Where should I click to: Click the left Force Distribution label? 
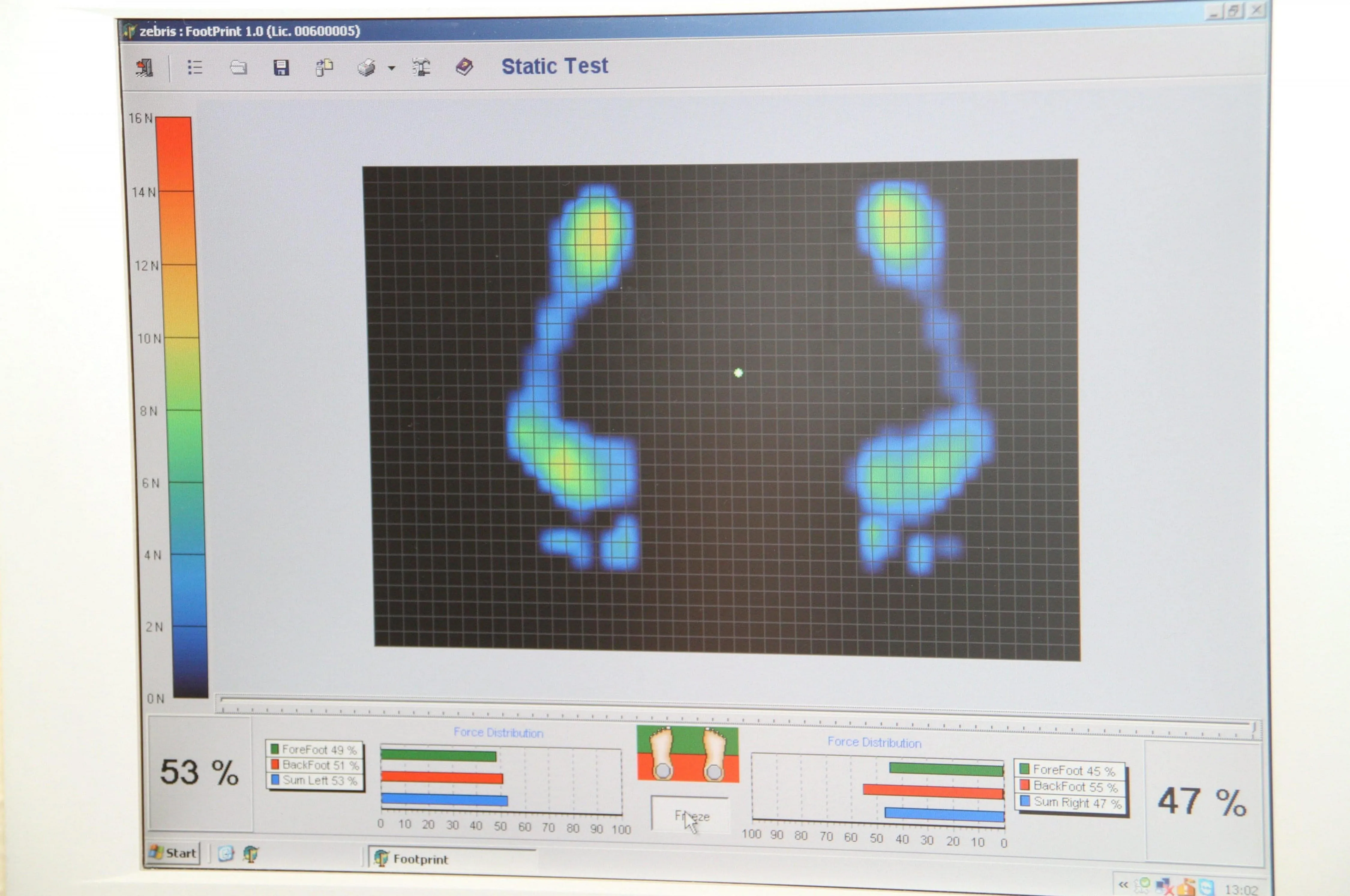[x=498, y=733]
